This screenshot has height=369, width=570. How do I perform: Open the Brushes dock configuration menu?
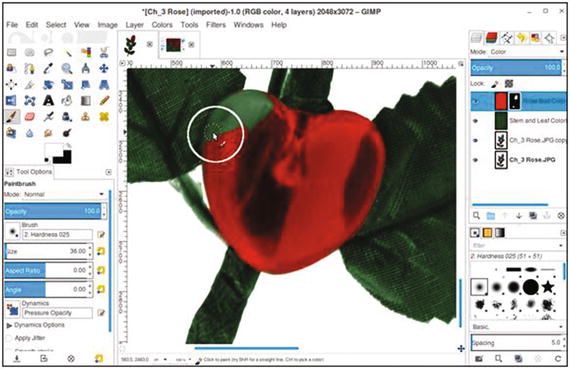[x=562, y=233]
